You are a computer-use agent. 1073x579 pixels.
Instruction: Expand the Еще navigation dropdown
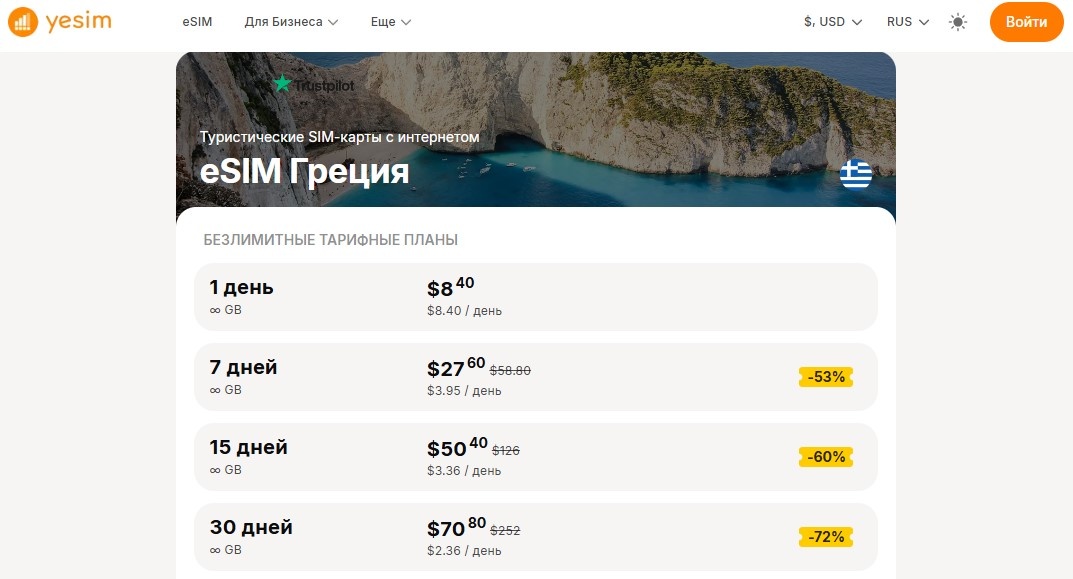click(x=390, y=21)
